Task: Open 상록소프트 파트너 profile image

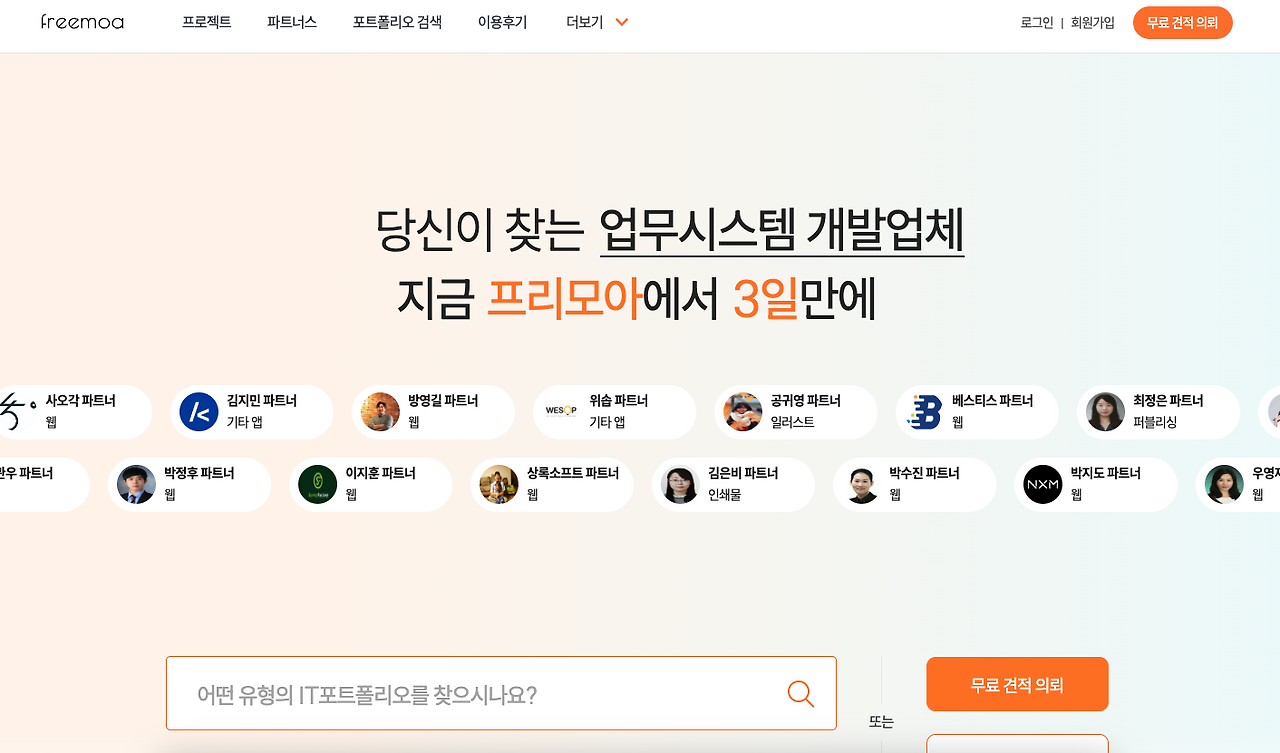Action: click(499, 484)
